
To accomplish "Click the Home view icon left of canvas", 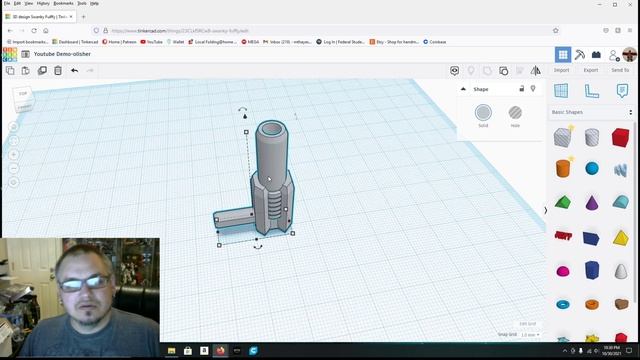I will pos(13,127).
